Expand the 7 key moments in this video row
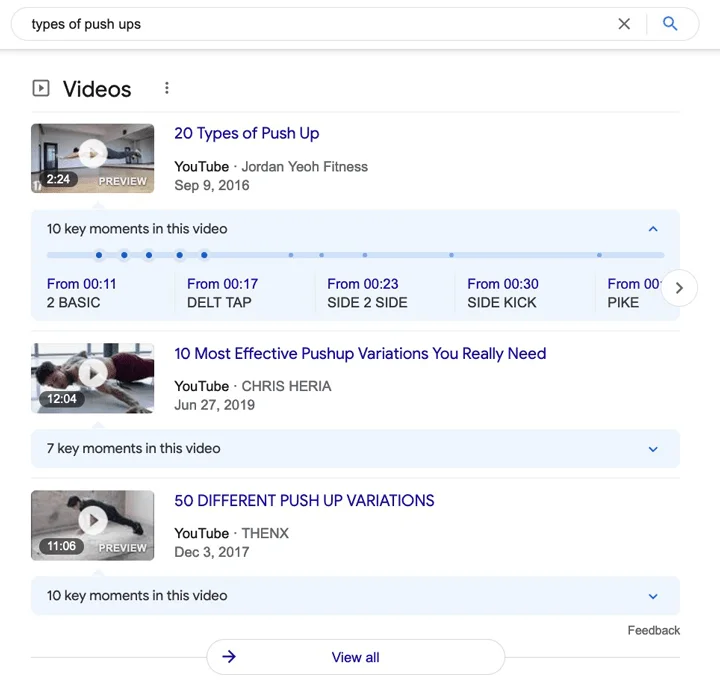The width and height of the screenshot is (720, 682). click(355, 449)
